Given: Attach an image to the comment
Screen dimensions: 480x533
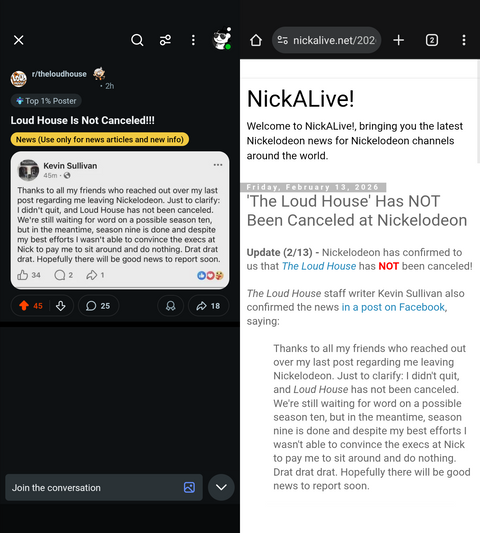Looking at the screenshot, I should coord(189,487).
